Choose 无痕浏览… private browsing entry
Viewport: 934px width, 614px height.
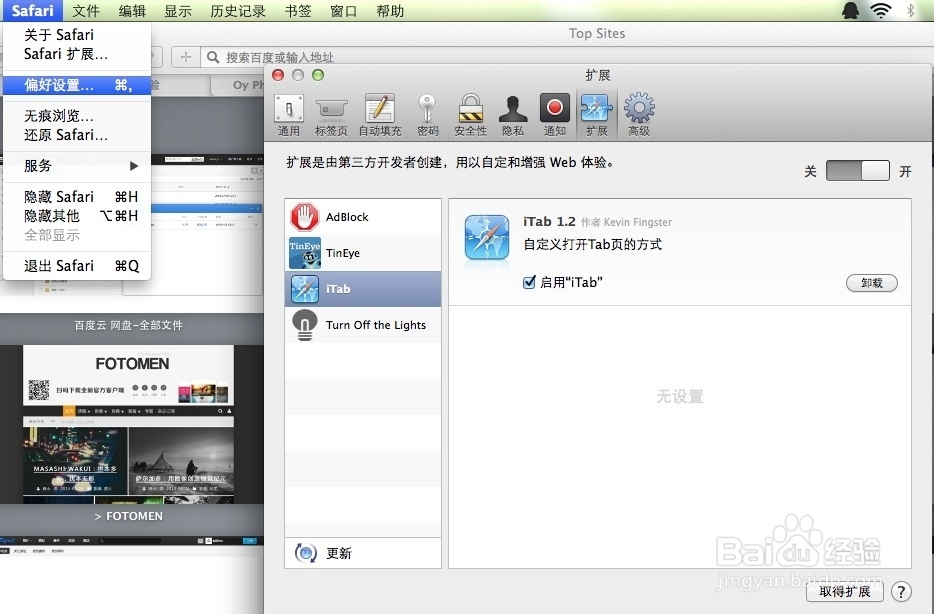[77, 116]
